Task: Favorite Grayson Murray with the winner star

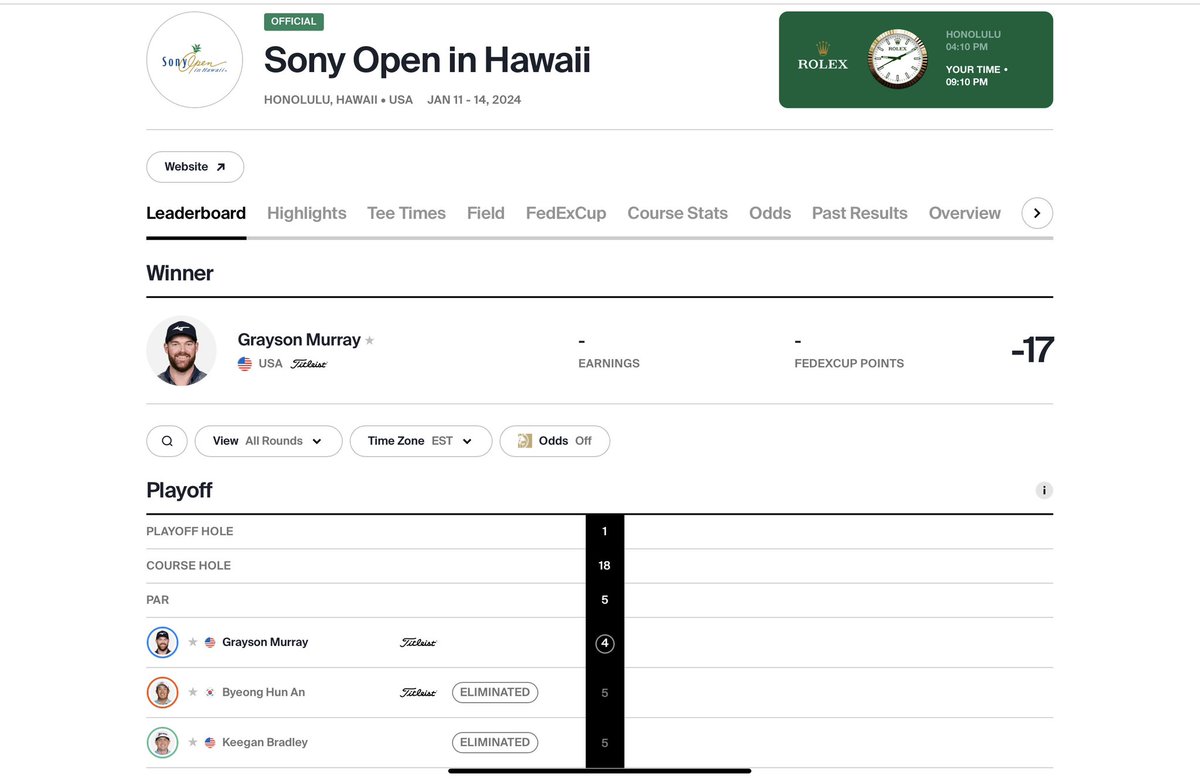Action: tap(369, 341)
